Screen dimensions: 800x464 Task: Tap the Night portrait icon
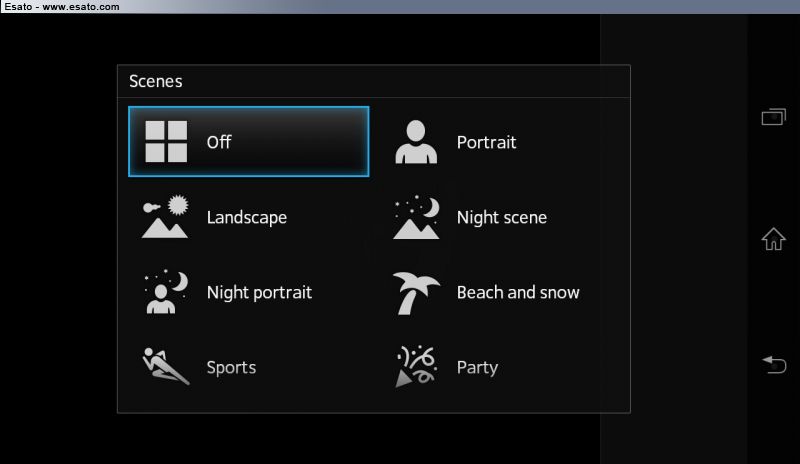coord(166,291)
